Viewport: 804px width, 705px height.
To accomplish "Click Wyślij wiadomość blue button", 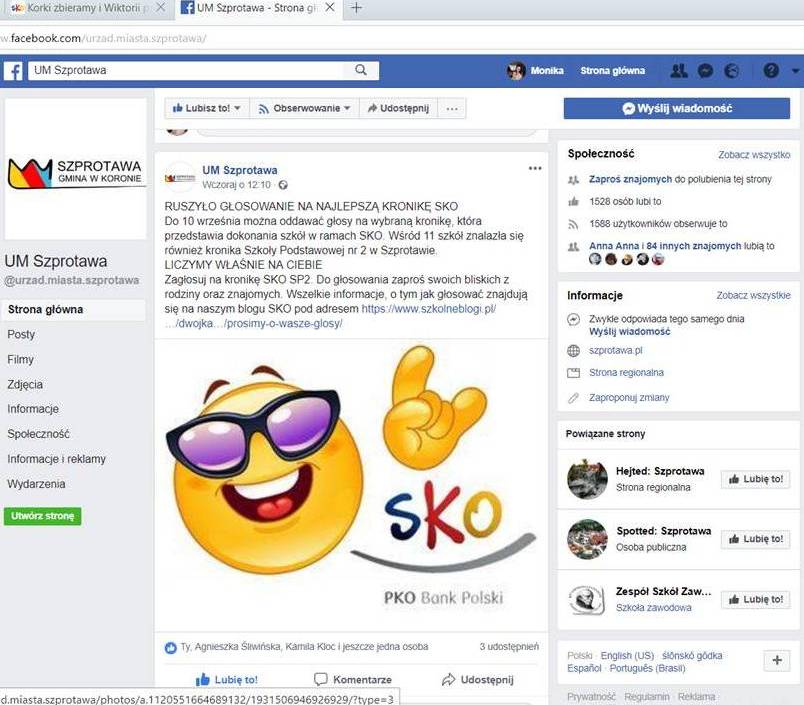I will coord(677,108).
